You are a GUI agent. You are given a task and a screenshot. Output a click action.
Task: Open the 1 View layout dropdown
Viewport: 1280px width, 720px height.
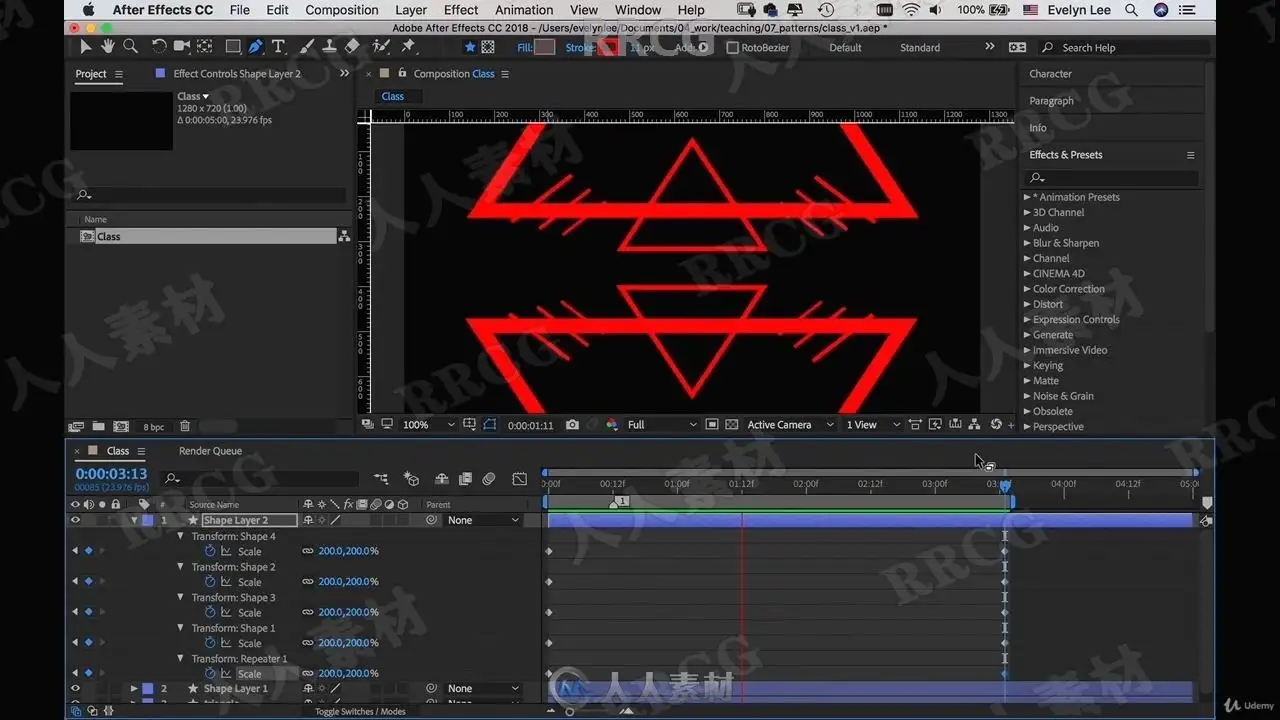[873, 425]
